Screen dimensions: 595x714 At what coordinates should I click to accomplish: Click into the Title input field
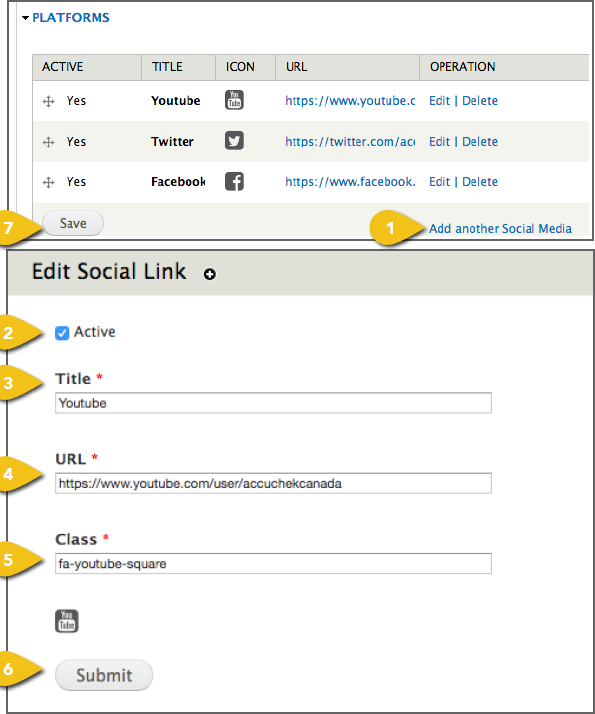click(x=273, y=403)
